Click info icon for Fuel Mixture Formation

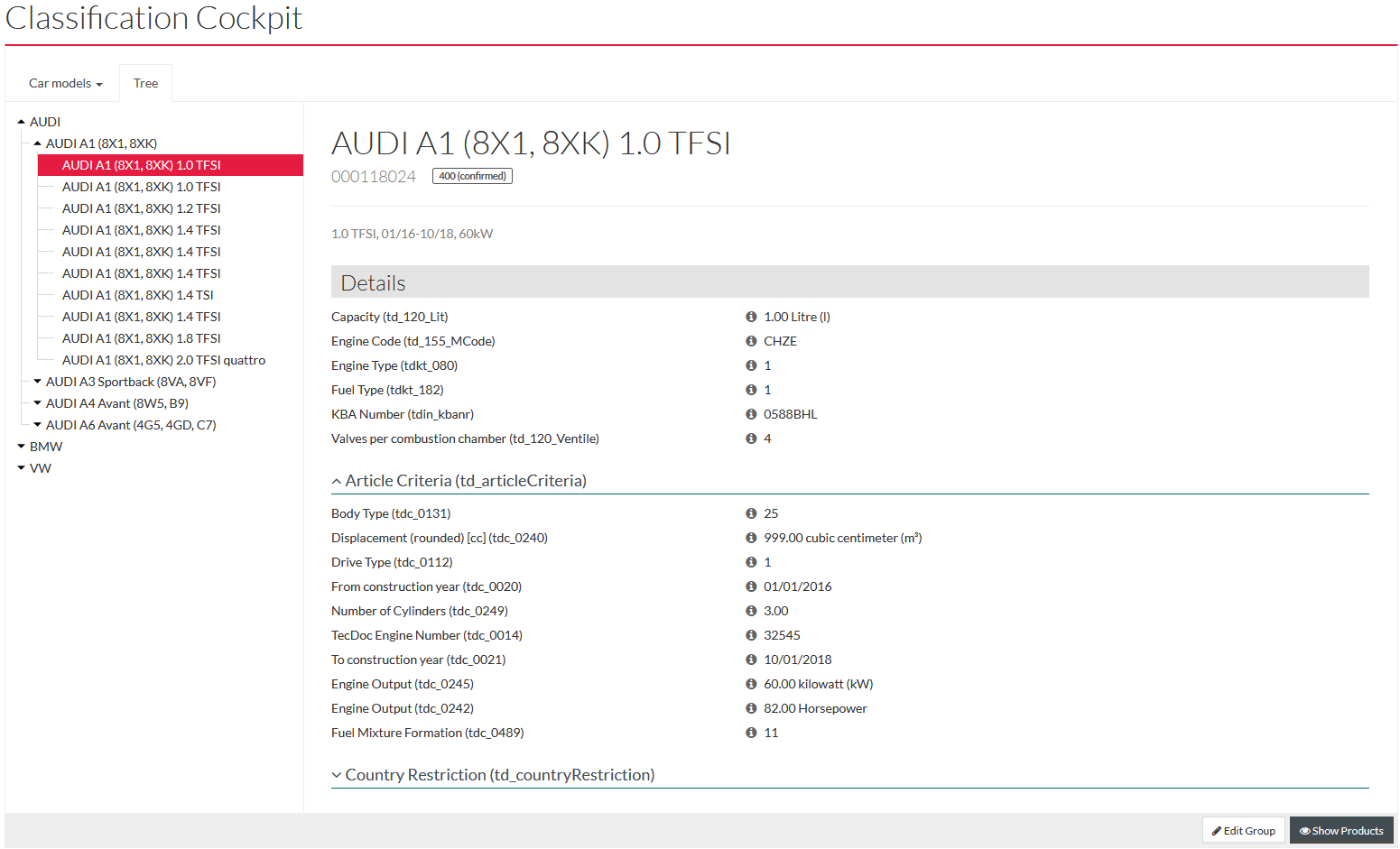tap(751, 733)
